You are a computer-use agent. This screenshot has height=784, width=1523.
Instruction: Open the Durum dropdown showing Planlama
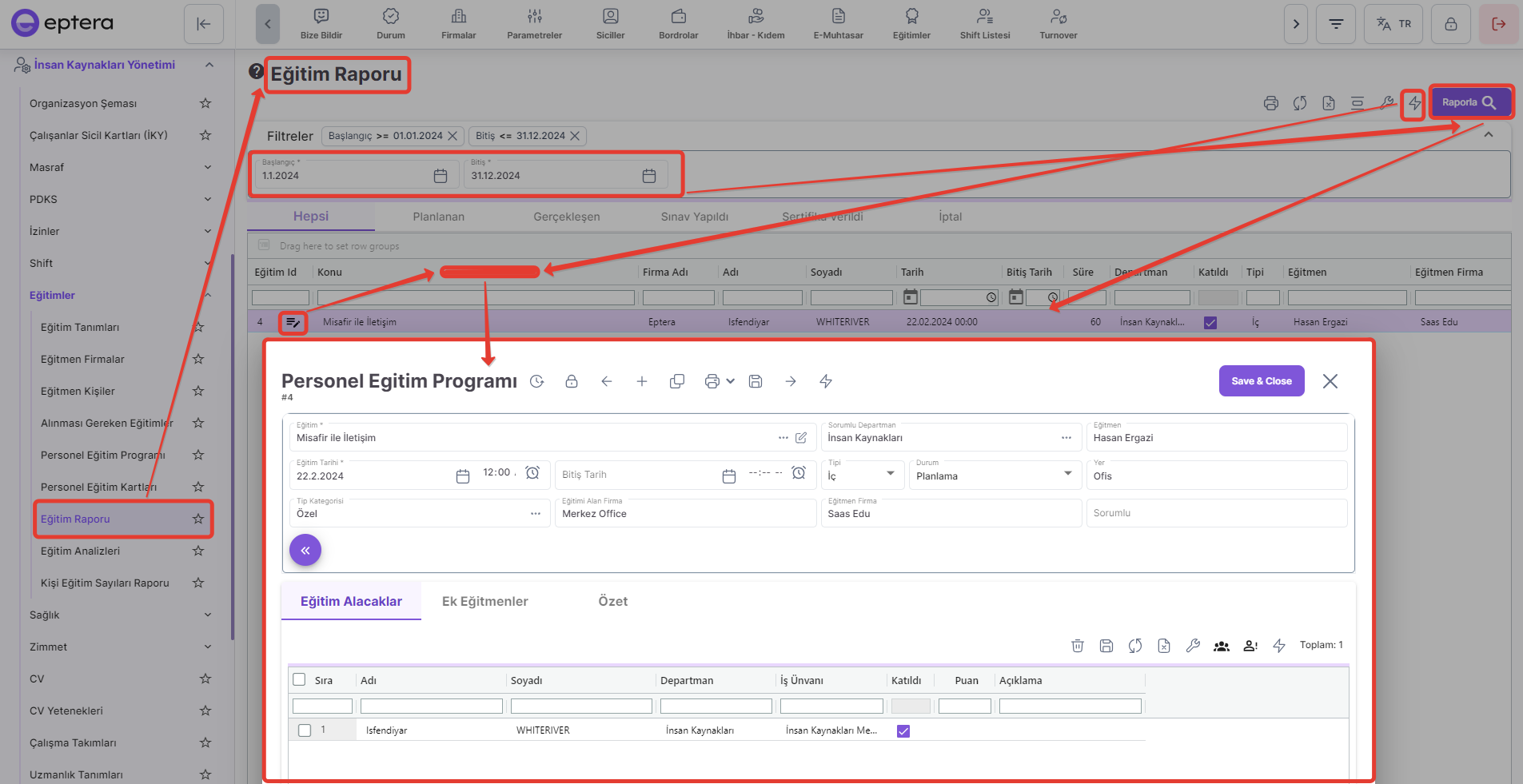pyautogui.click(x=994, y=475)
